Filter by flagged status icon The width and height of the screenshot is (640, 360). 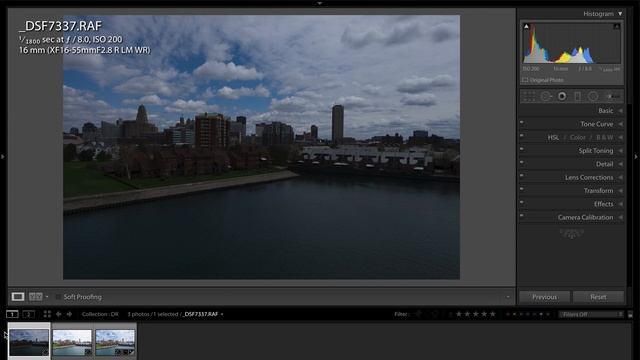(x=418, y=314)
